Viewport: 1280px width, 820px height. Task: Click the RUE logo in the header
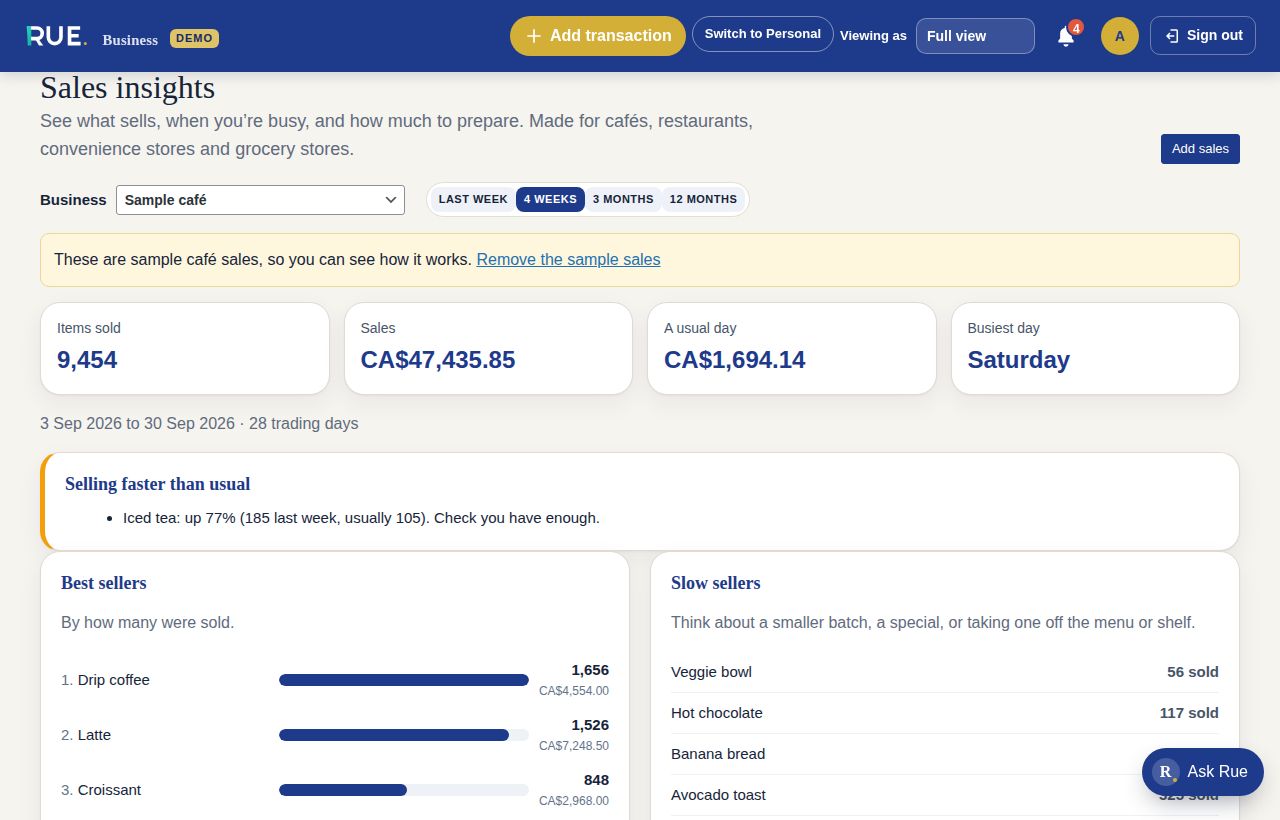(x=56, y=36)
